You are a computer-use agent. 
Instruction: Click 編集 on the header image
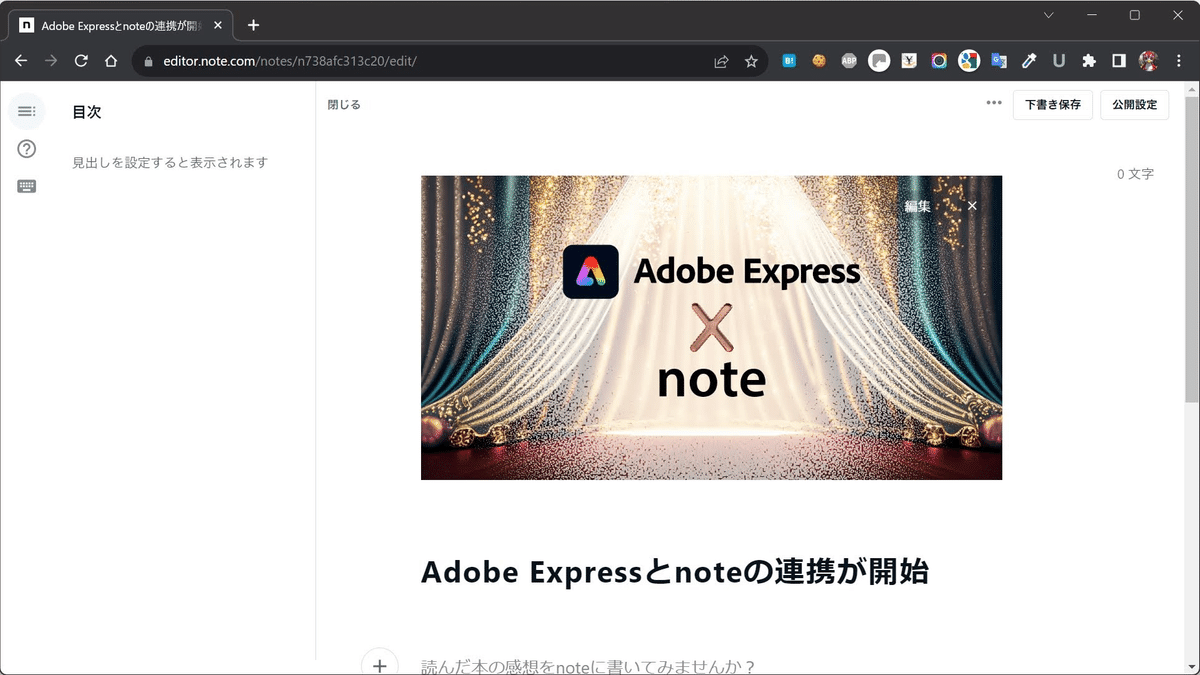pyautogui.click(x=917, y=206)
